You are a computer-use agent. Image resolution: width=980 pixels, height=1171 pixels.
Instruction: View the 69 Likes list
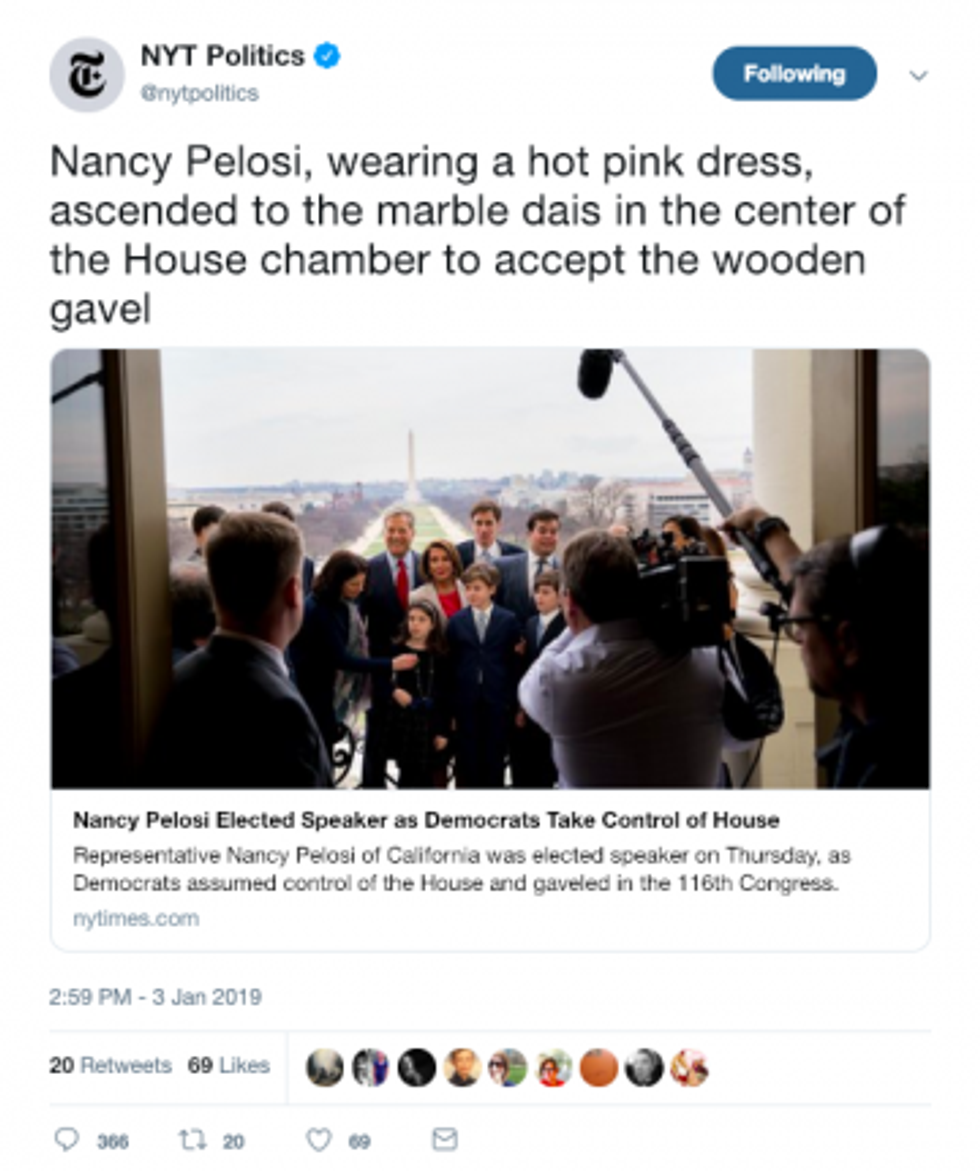point(228,1066)
